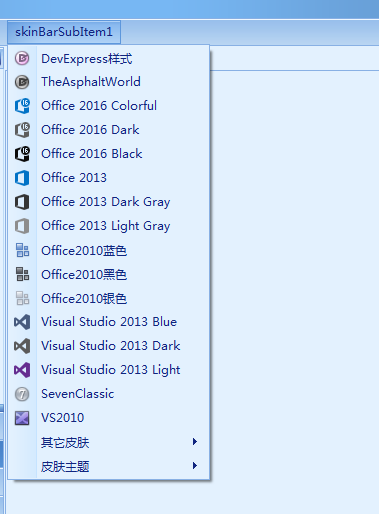Screen dimensions: 379x514
Task: Apply the VS2010 skin entry
Action: coord(109,418)
